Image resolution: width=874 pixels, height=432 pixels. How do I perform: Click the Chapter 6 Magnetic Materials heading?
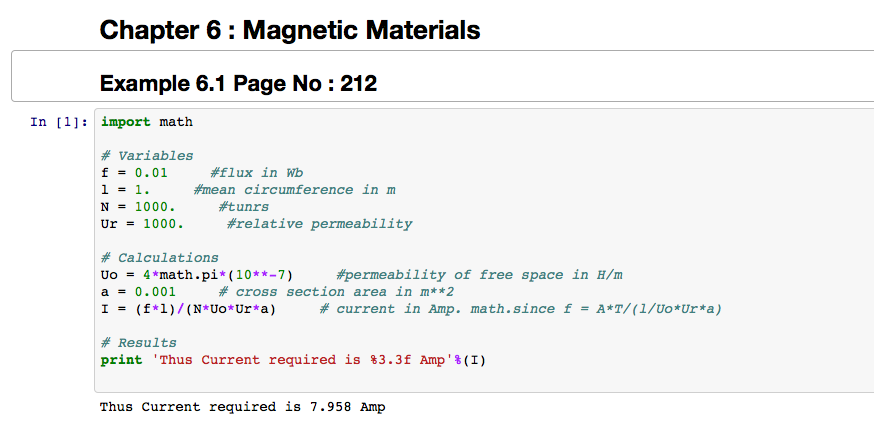coord(290,30)
